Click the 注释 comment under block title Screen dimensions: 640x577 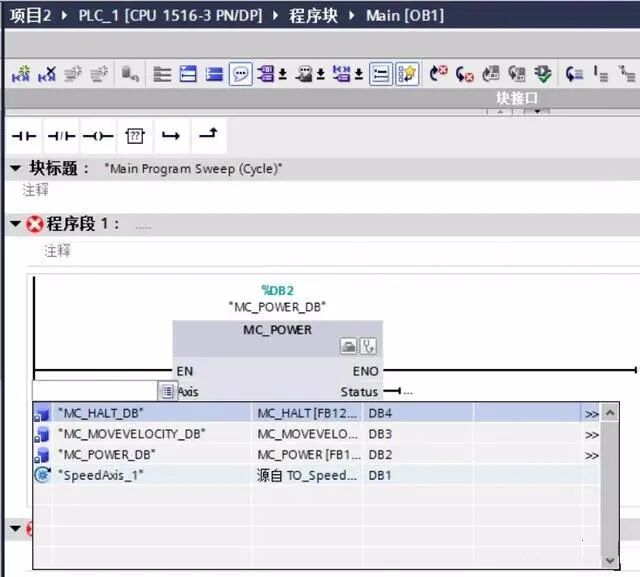36,190
